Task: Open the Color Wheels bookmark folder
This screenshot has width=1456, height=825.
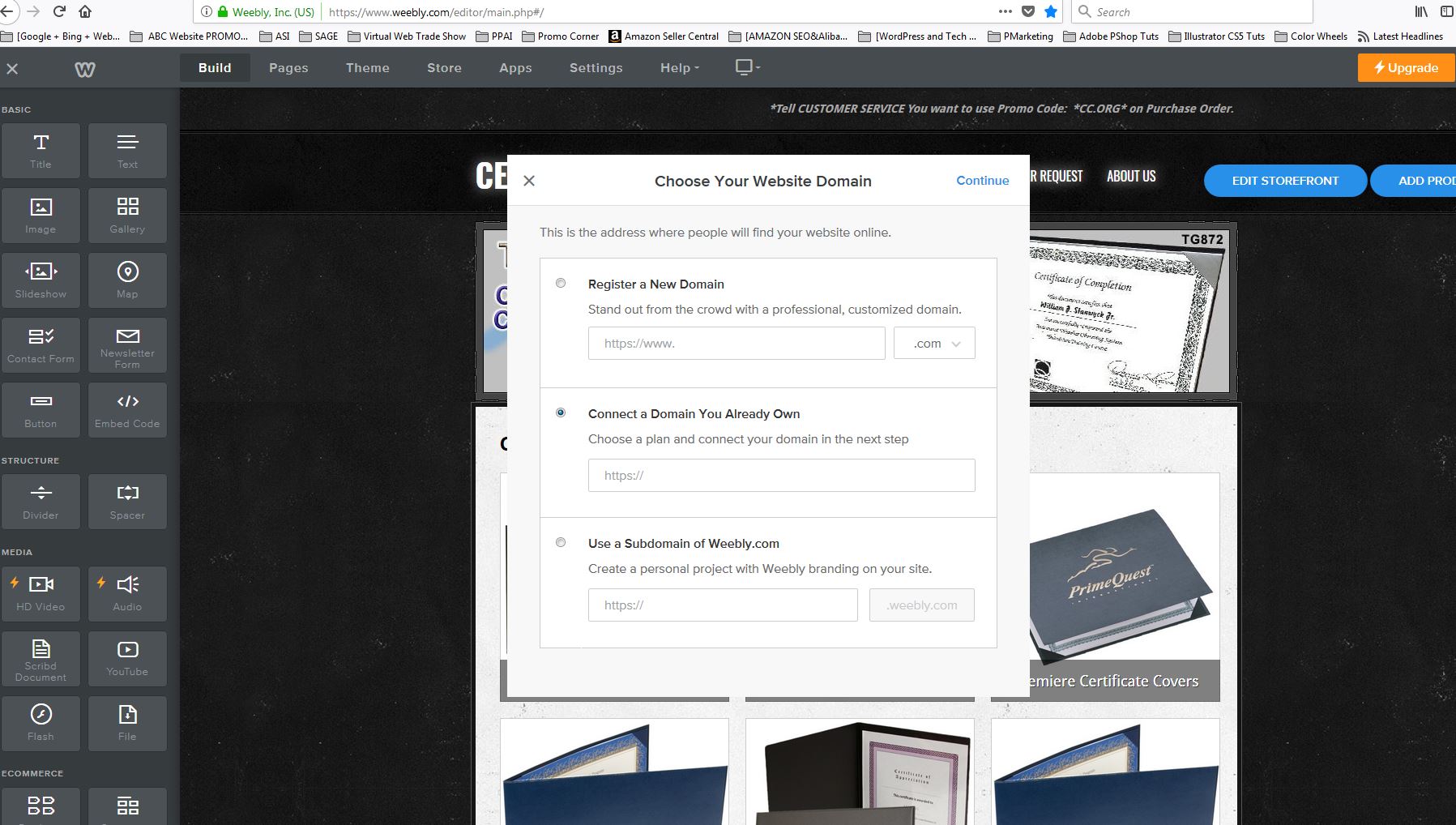Action: (x=1311, y=36)
